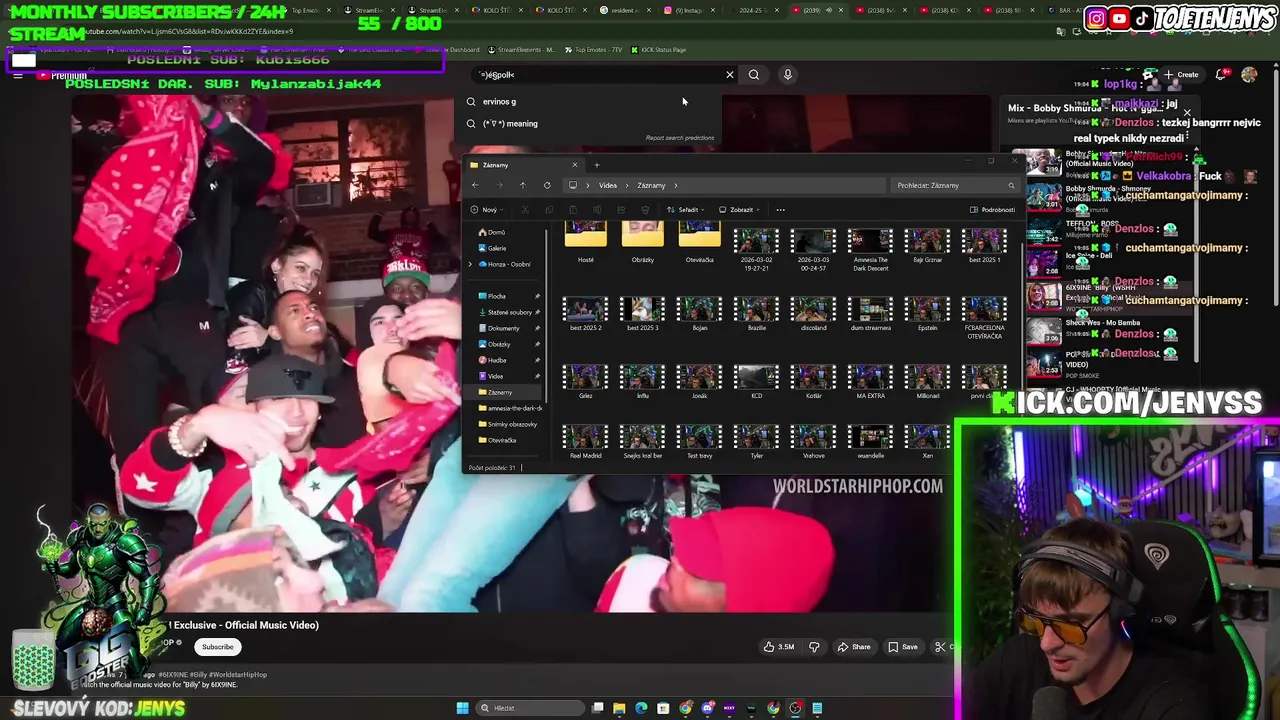The height and width of the screenshot is (720, 1280).
Task: Launch Microsoft Edge from the taskbar
Action: (x=641, y=708)
